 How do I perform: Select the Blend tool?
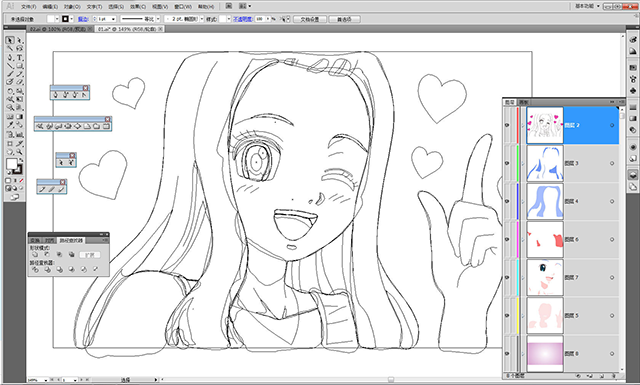(19, 125)
